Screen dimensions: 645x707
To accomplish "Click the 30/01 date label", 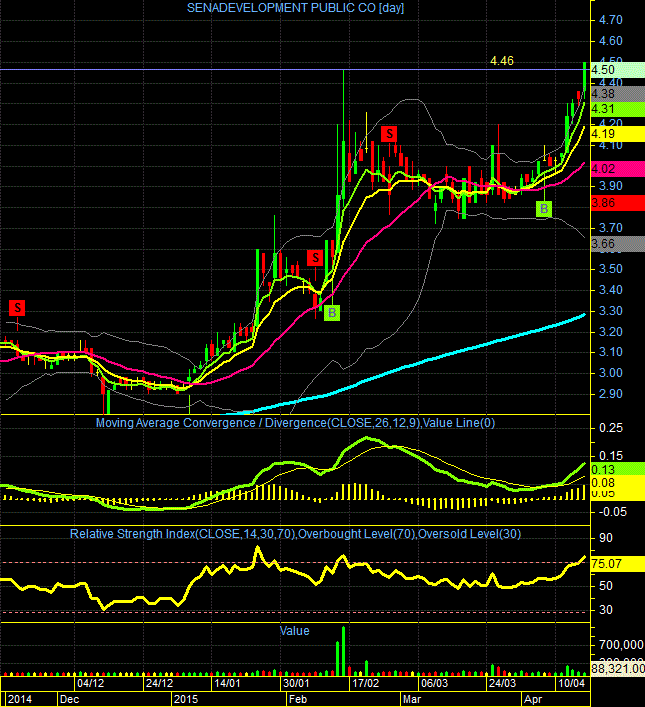I will [x=296, y=683].
